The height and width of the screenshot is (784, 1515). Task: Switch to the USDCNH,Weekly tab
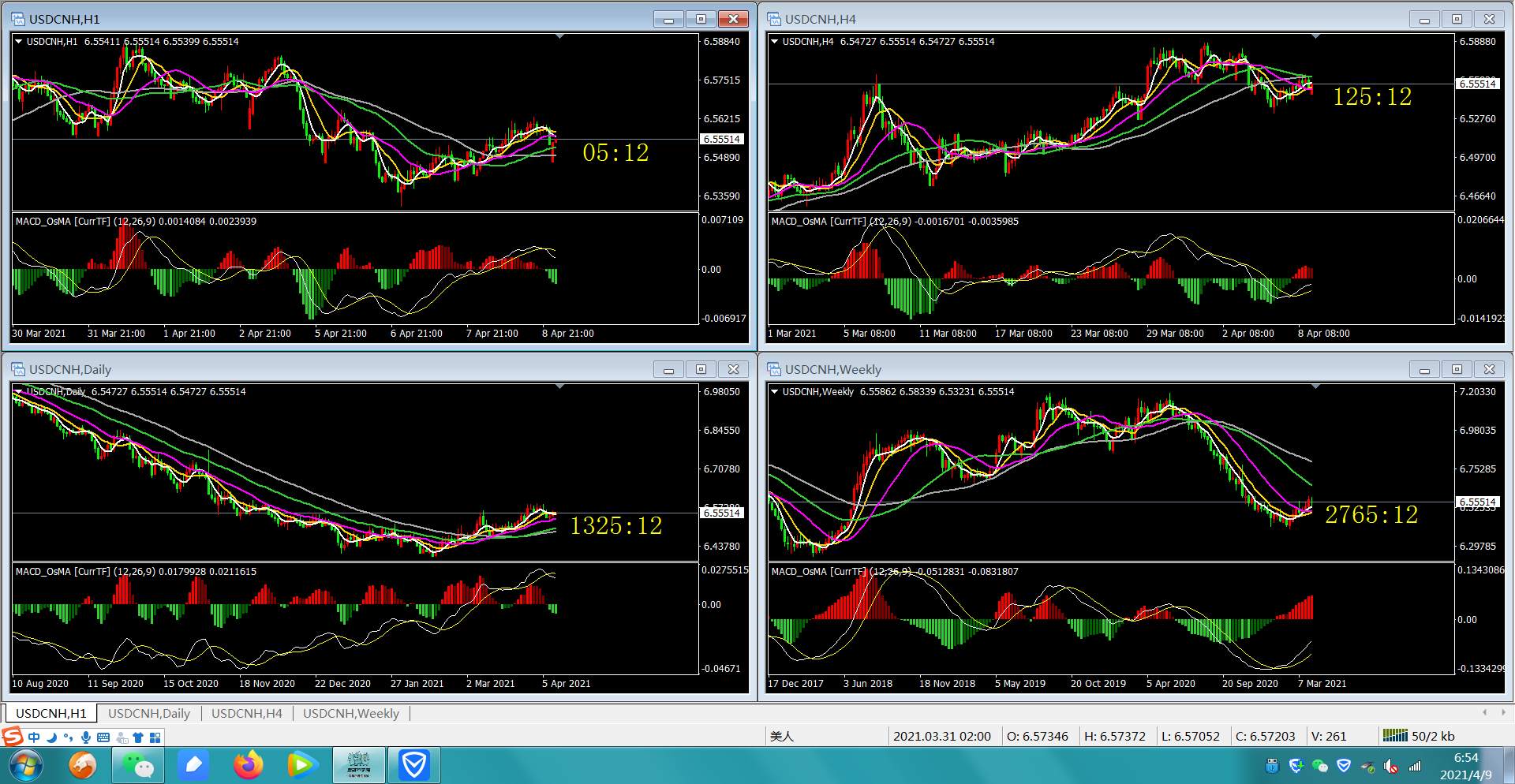351,713
